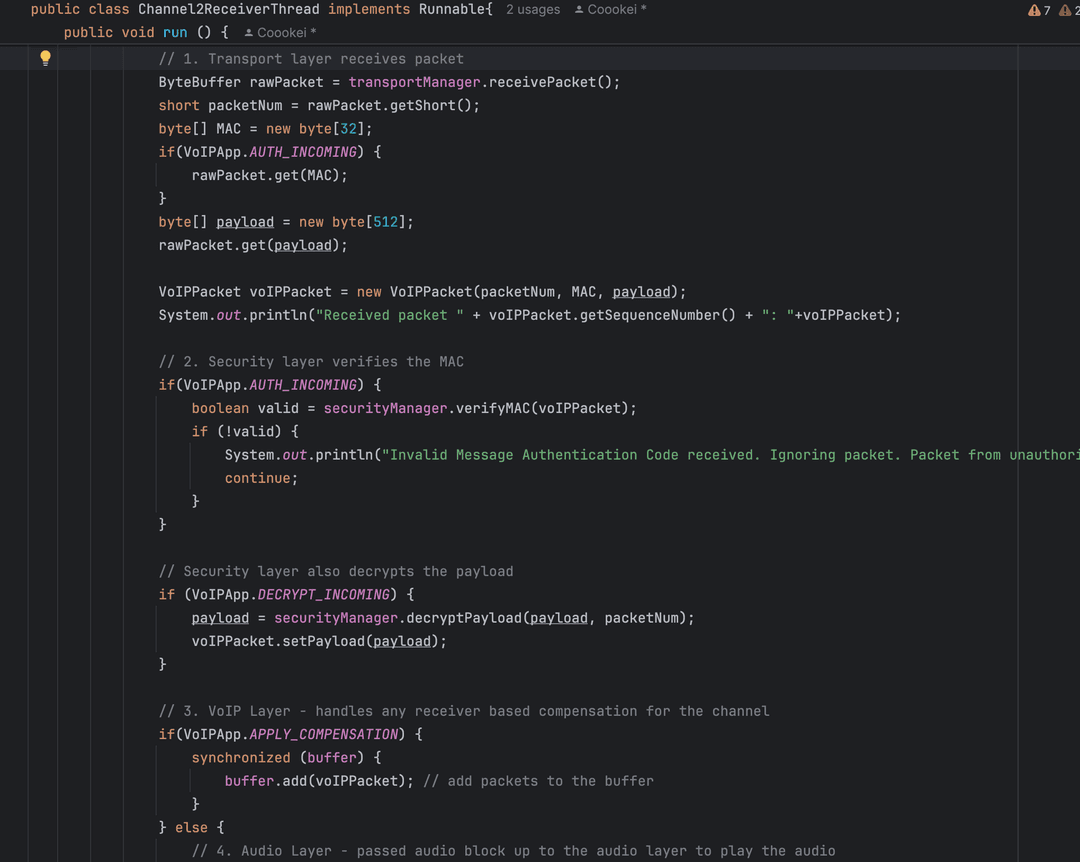Click the AUTH_INCOMING constant reference
The image size is (1080, 862).
303,151
